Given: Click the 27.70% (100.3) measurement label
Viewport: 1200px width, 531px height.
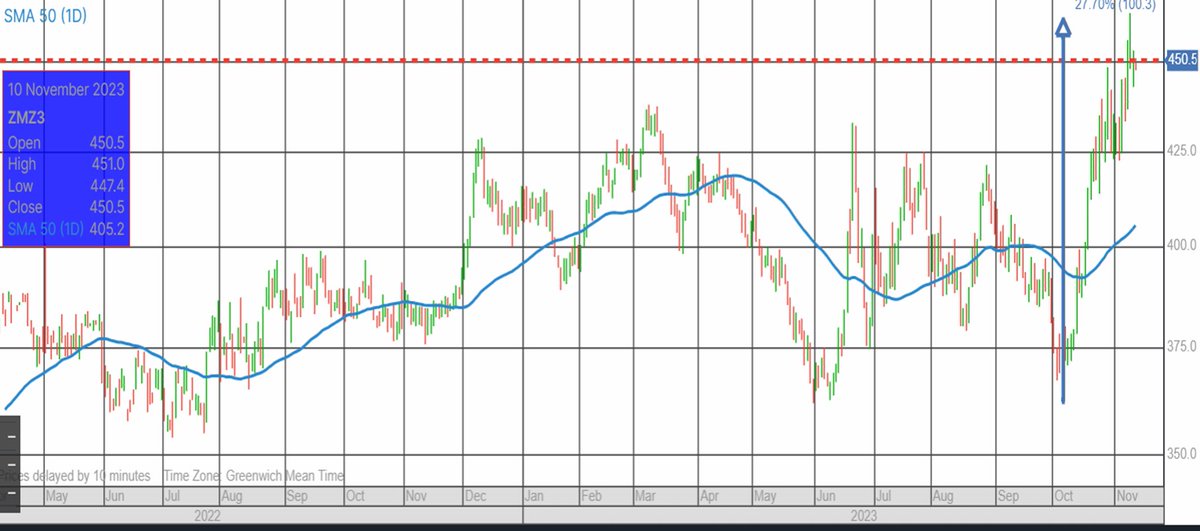Looking at the screenshot, I should [x=1116, y=5].
